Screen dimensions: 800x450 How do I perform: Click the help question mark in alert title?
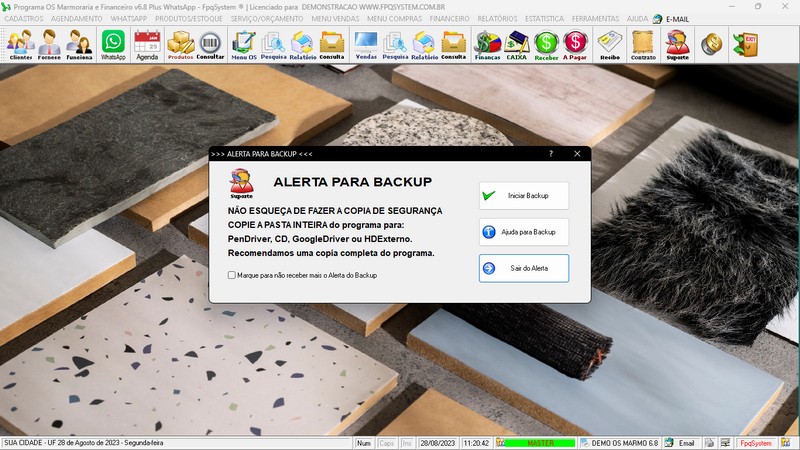pyautogui.click(x=551, y=154)
